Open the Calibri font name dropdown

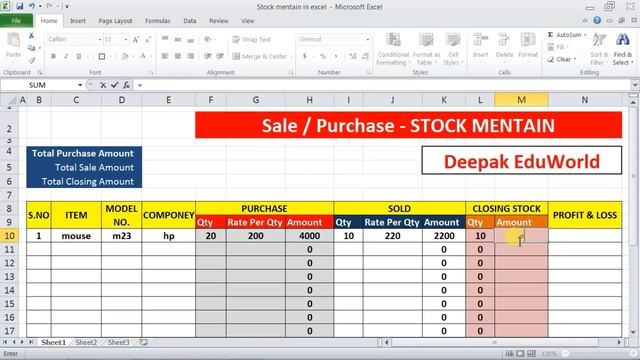pyautogui.click(x=100, y=40)
